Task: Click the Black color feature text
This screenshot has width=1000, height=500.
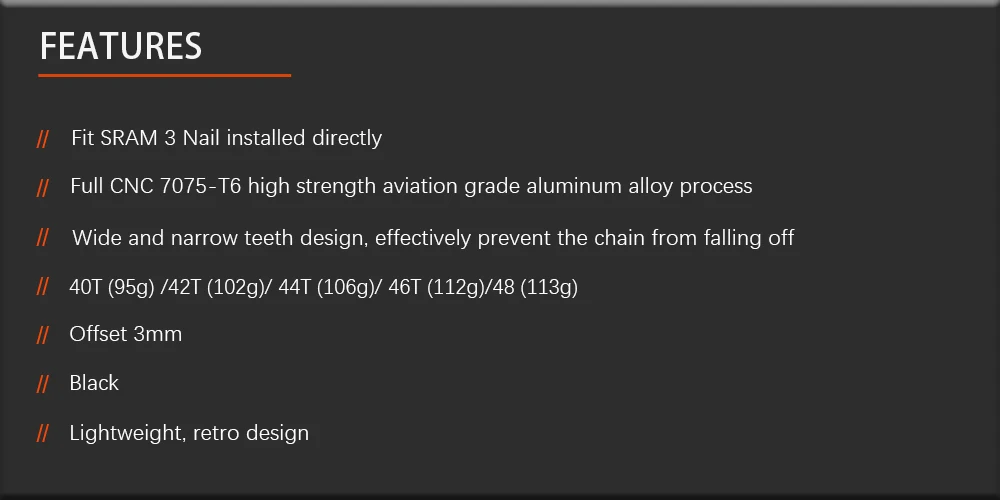Action: (94, 383)
